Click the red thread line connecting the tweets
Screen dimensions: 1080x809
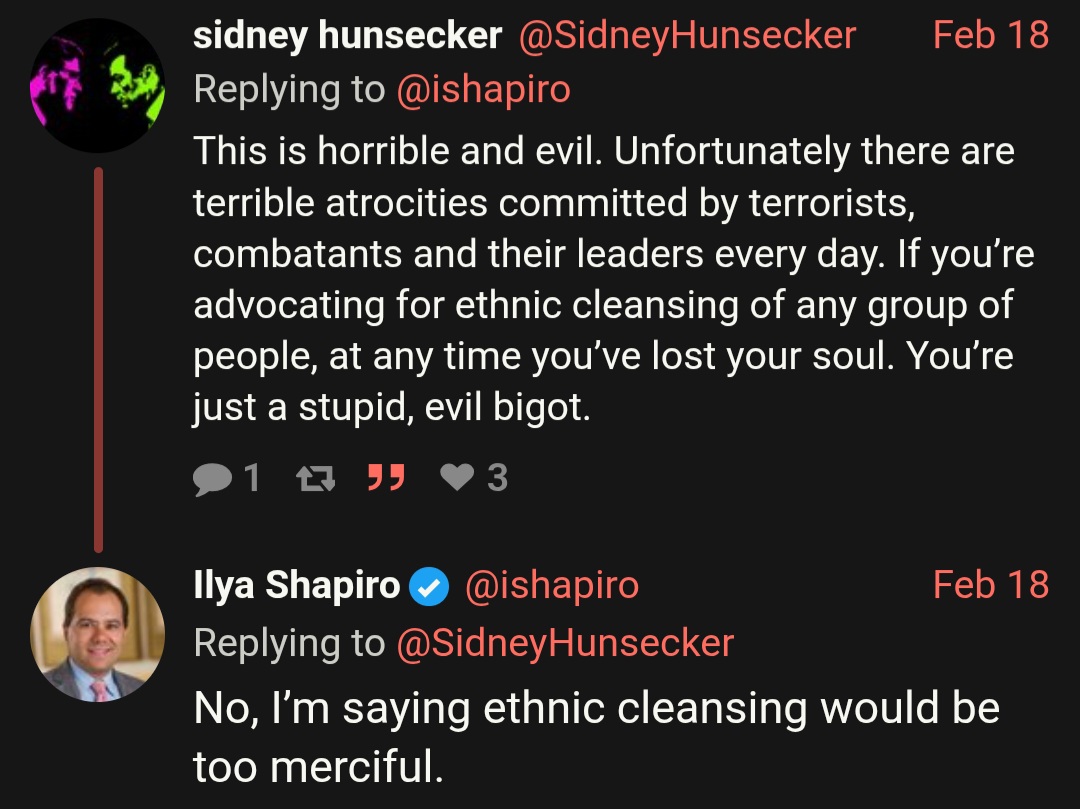pos(98,359)
